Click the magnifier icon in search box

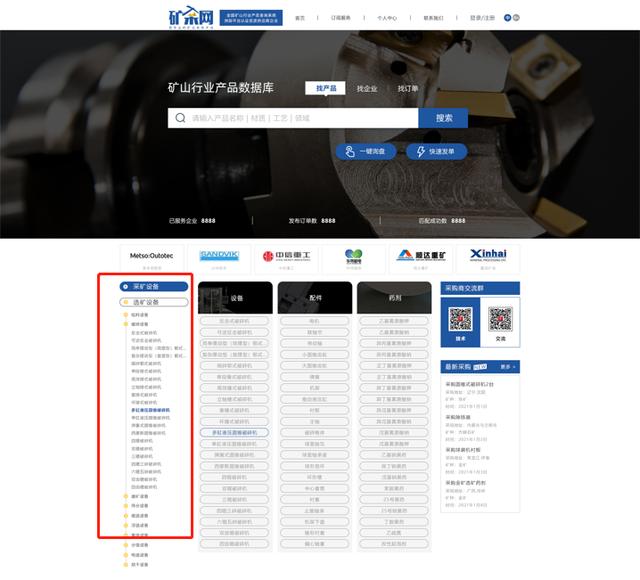[180, 118]
